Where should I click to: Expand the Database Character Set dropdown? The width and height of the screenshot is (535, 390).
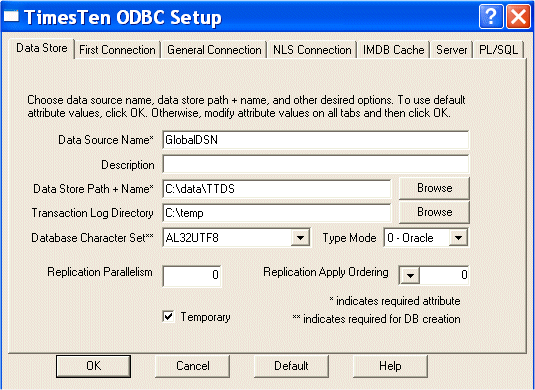pos(300,237)
